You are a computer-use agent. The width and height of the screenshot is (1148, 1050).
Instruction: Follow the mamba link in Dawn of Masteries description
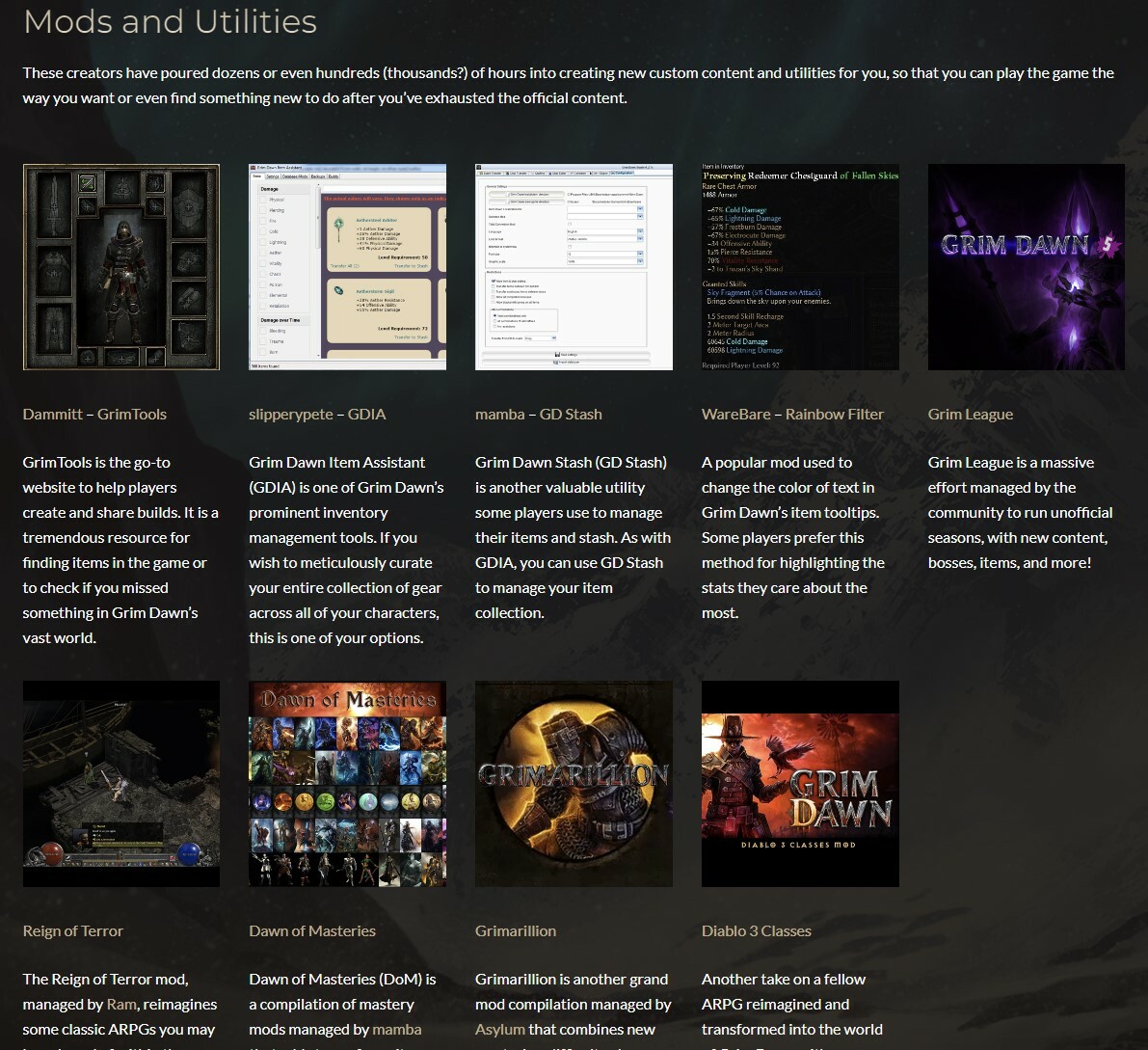tap(397, 1030)
